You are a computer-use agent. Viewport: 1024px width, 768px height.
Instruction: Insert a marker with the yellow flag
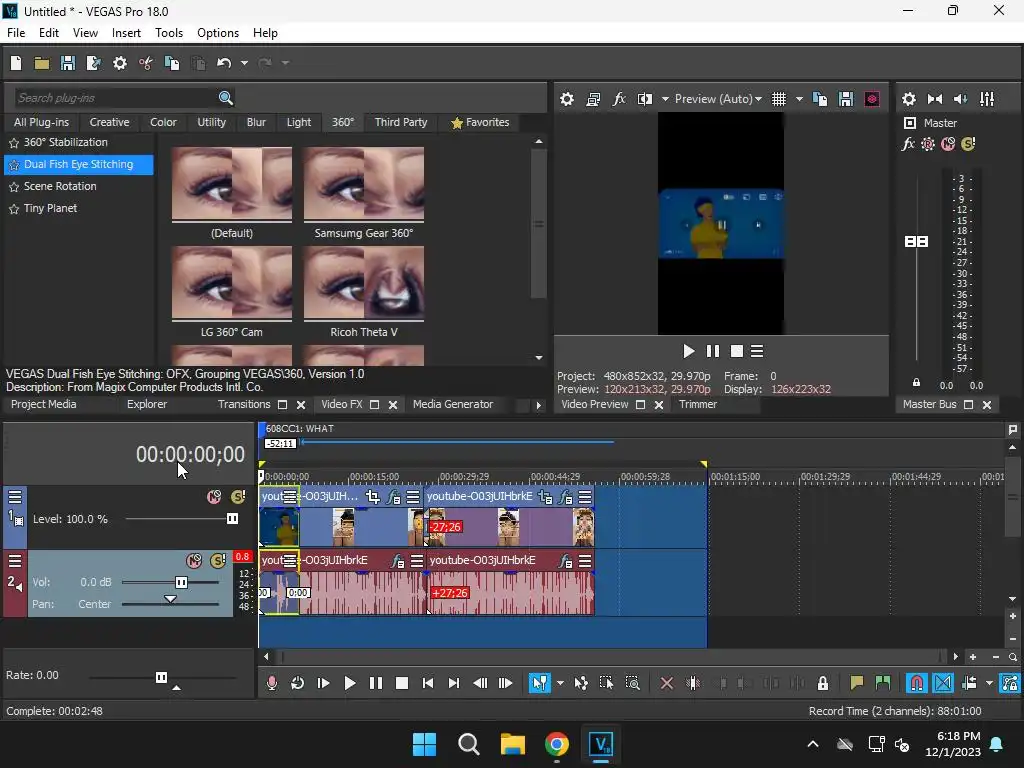point(856,683)
